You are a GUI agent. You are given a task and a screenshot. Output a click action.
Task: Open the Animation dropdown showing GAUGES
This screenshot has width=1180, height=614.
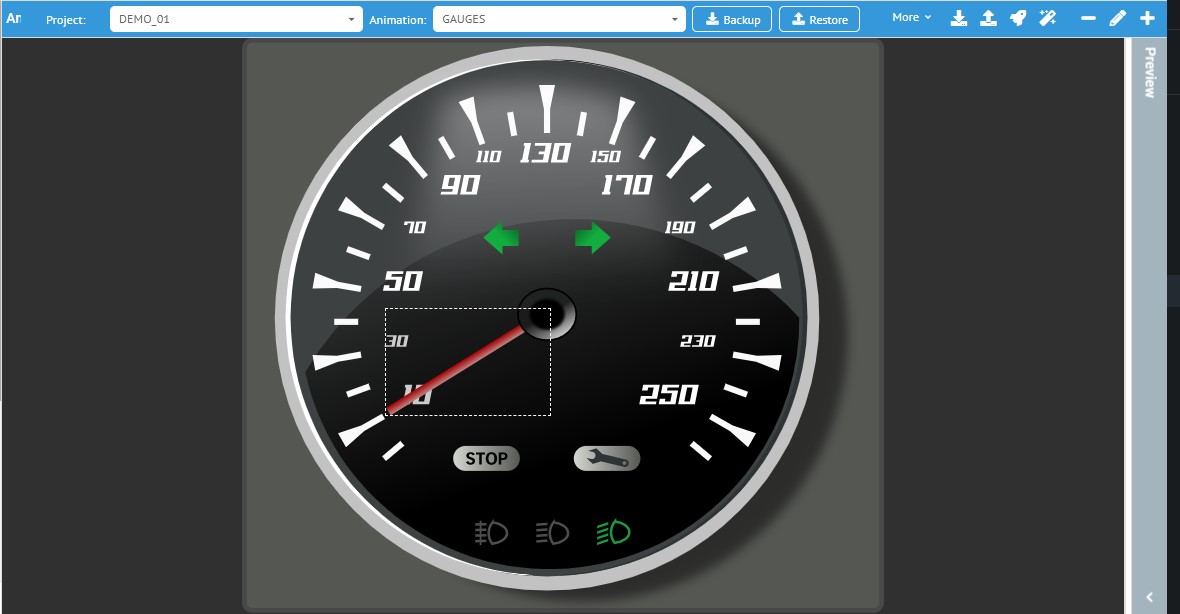pyautogui.click(x=559, y=19)
